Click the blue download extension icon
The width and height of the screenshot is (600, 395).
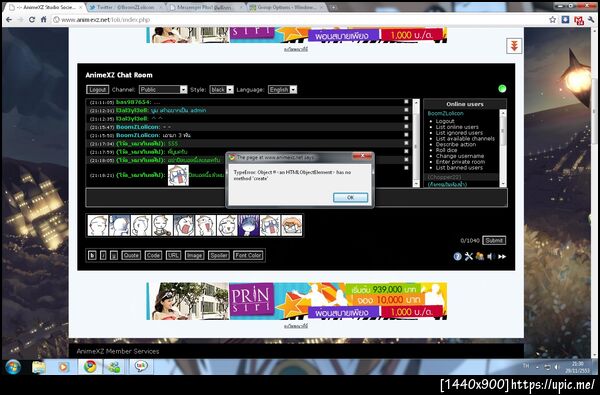pos(565,20)
